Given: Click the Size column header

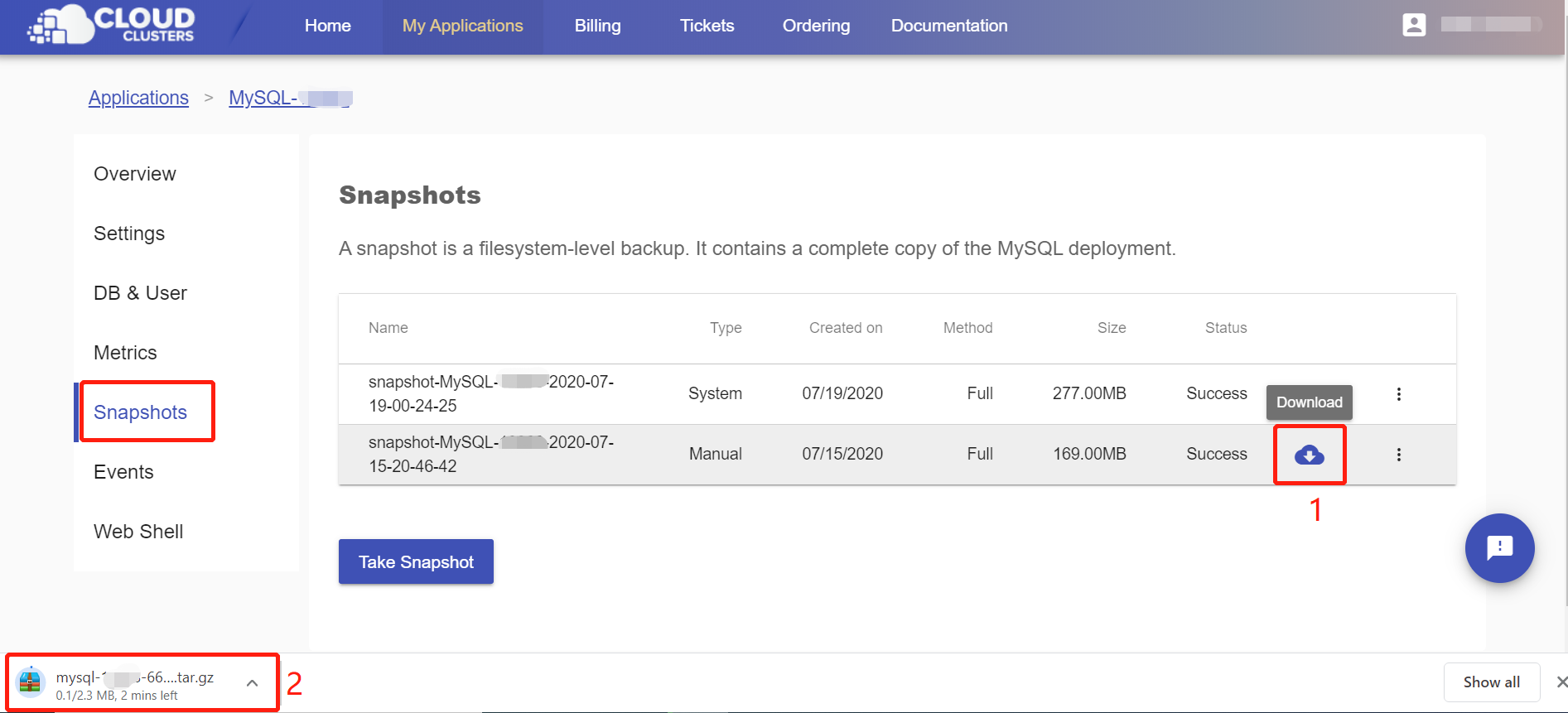Looking at the screenshot, I should click(1112, 328).
